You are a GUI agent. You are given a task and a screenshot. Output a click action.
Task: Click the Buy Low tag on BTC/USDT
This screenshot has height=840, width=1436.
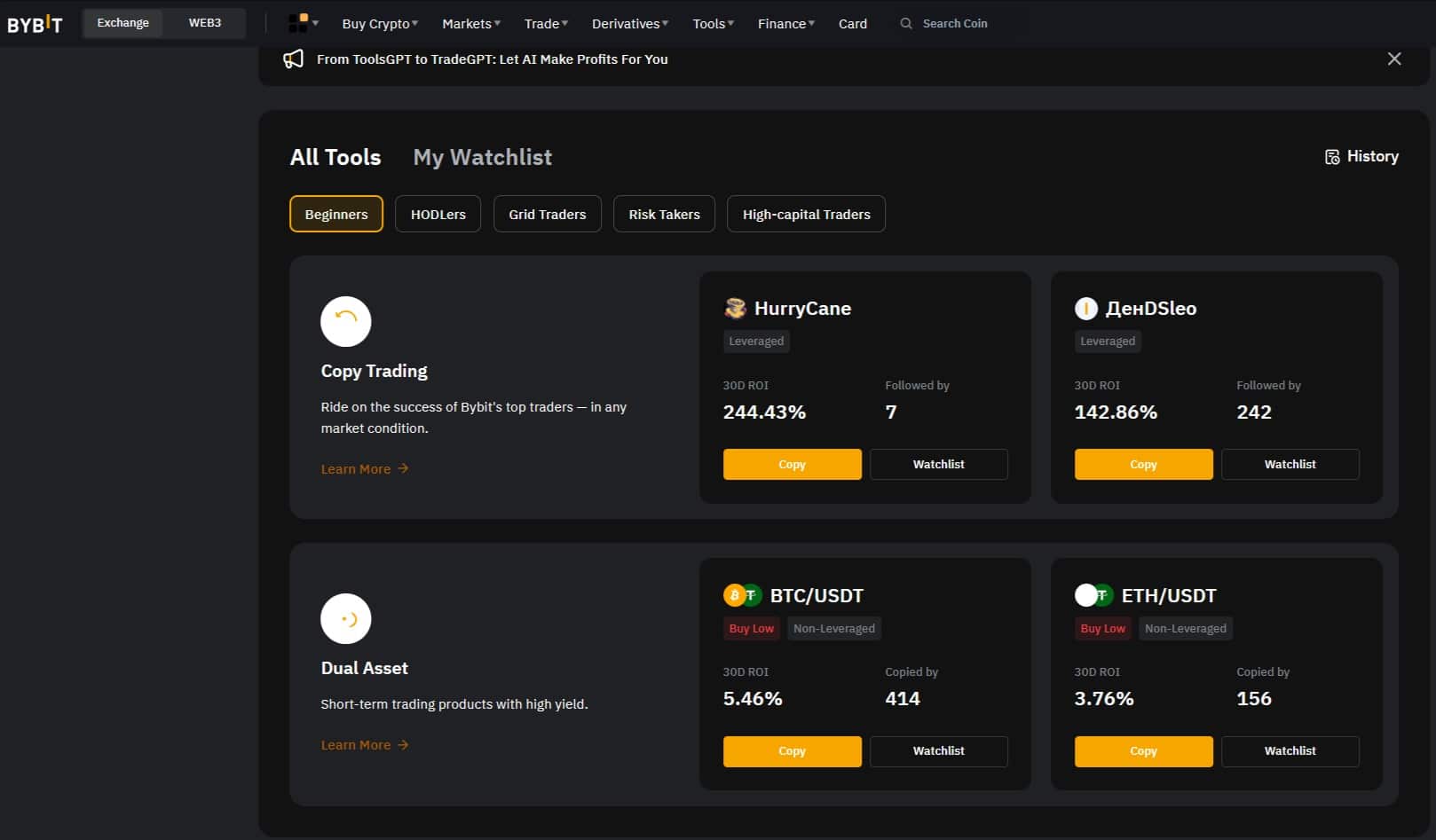752,628
